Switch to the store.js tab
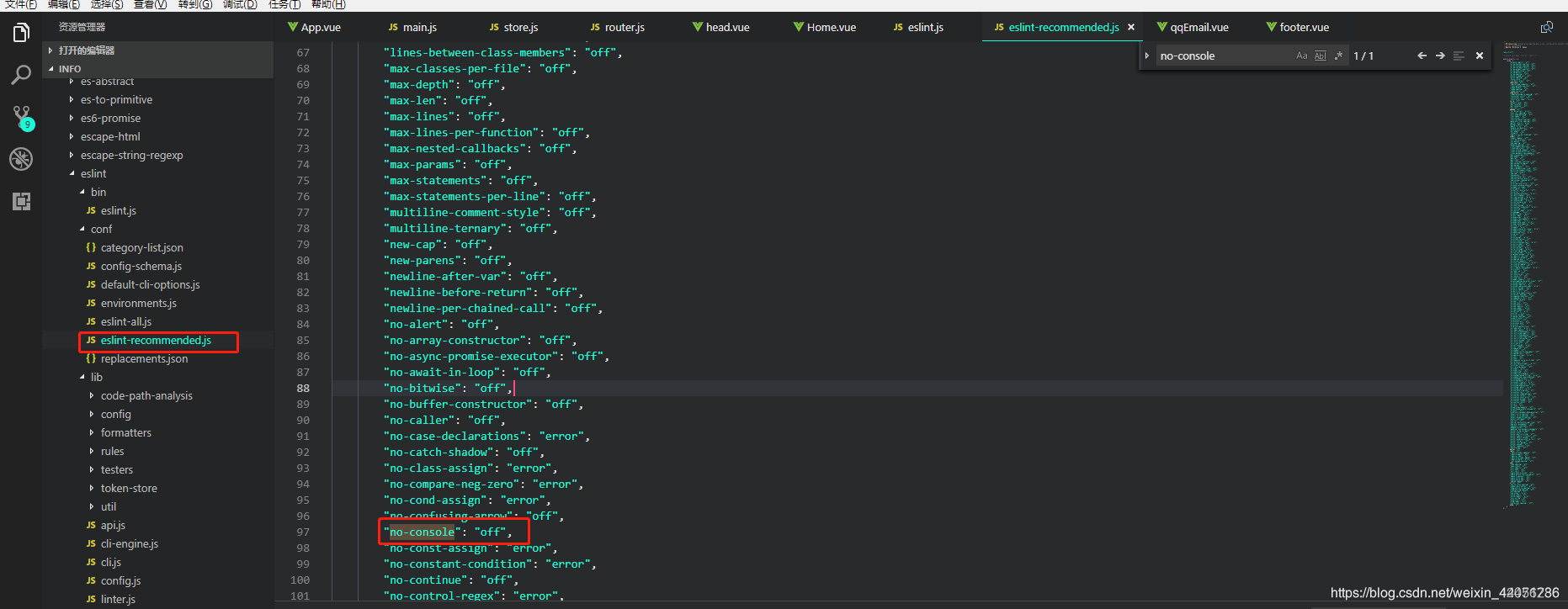This screenshot has width=1568, height=609. click(x=513, y=27)
